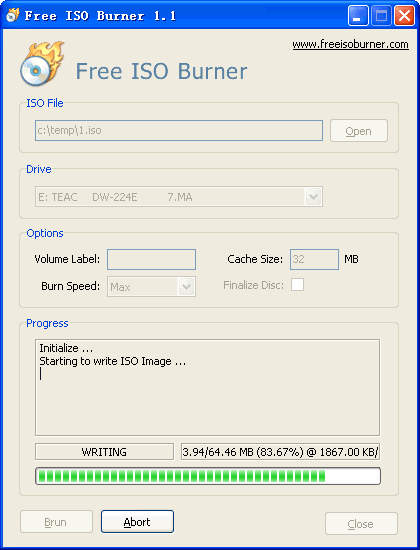Click the ISO file path field
The height and width of the screenshot is (550, 420).
179,130
